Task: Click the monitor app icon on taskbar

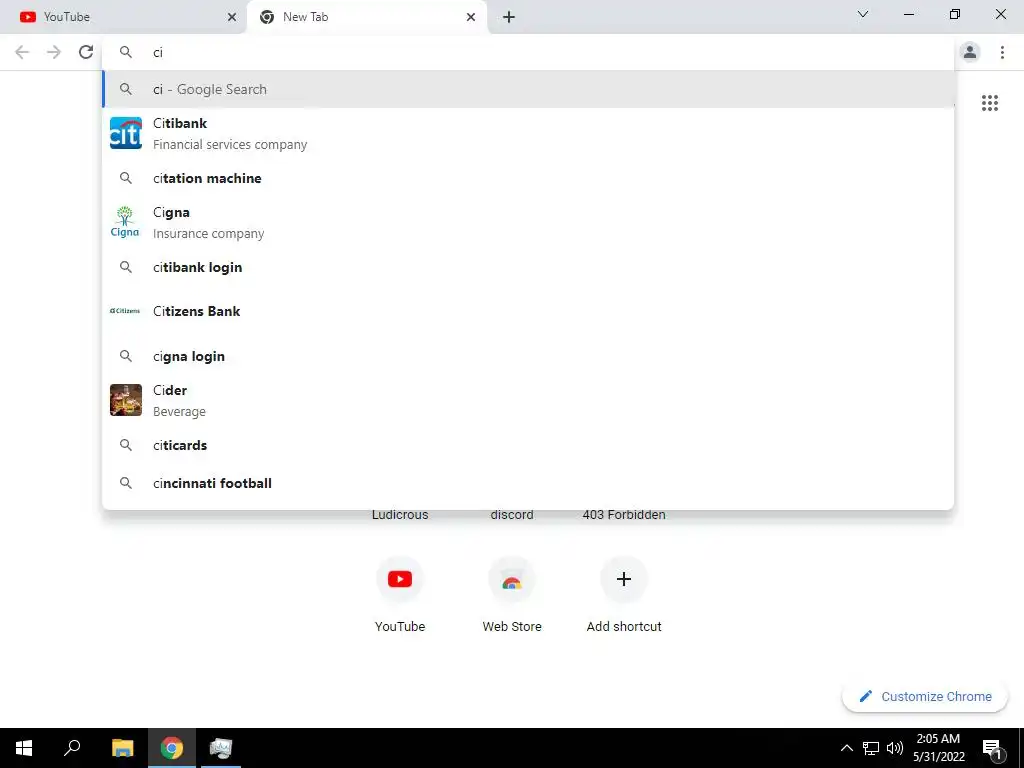Action: click(221, 748)
